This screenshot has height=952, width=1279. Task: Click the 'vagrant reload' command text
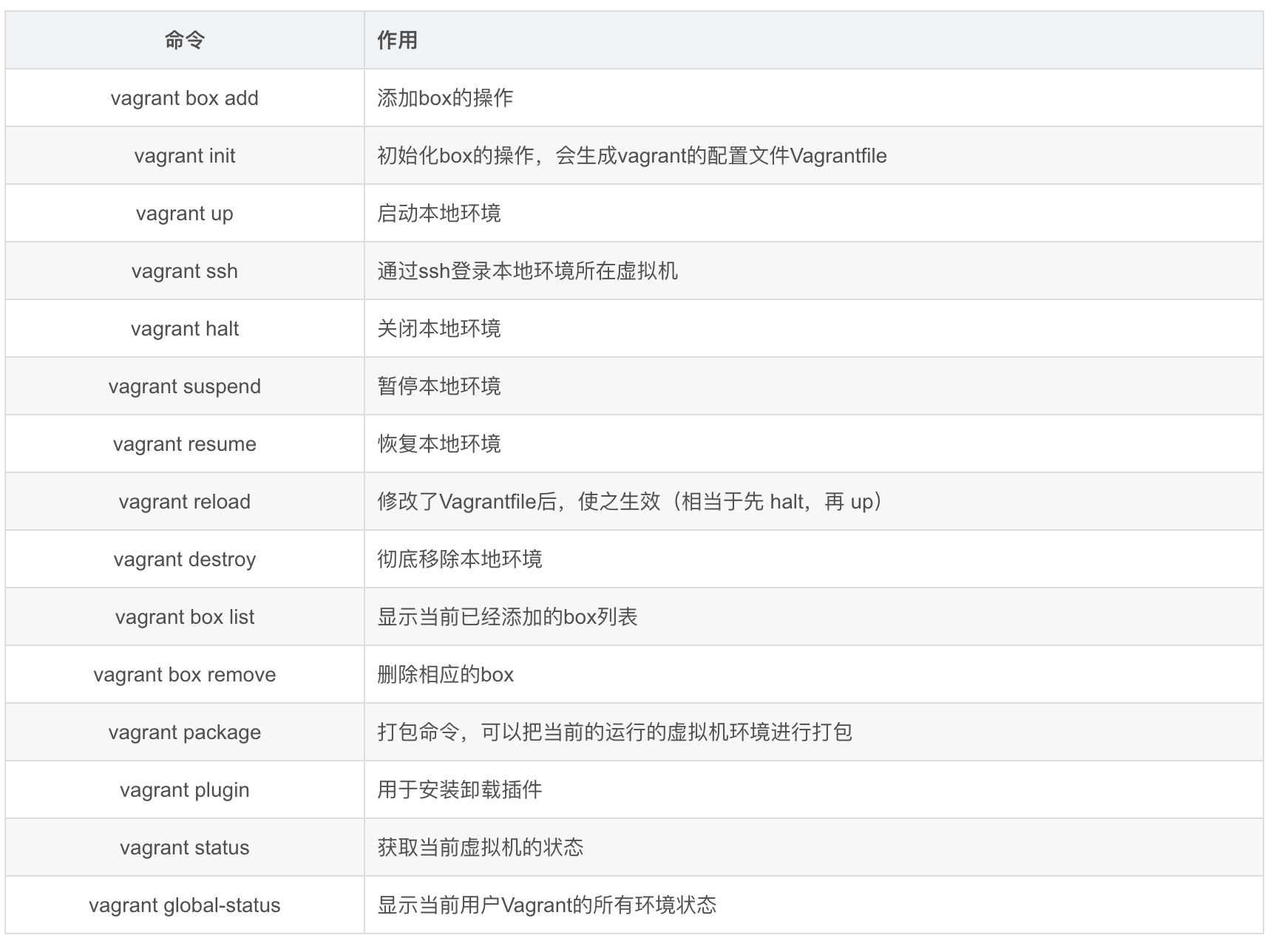point(184,502)
